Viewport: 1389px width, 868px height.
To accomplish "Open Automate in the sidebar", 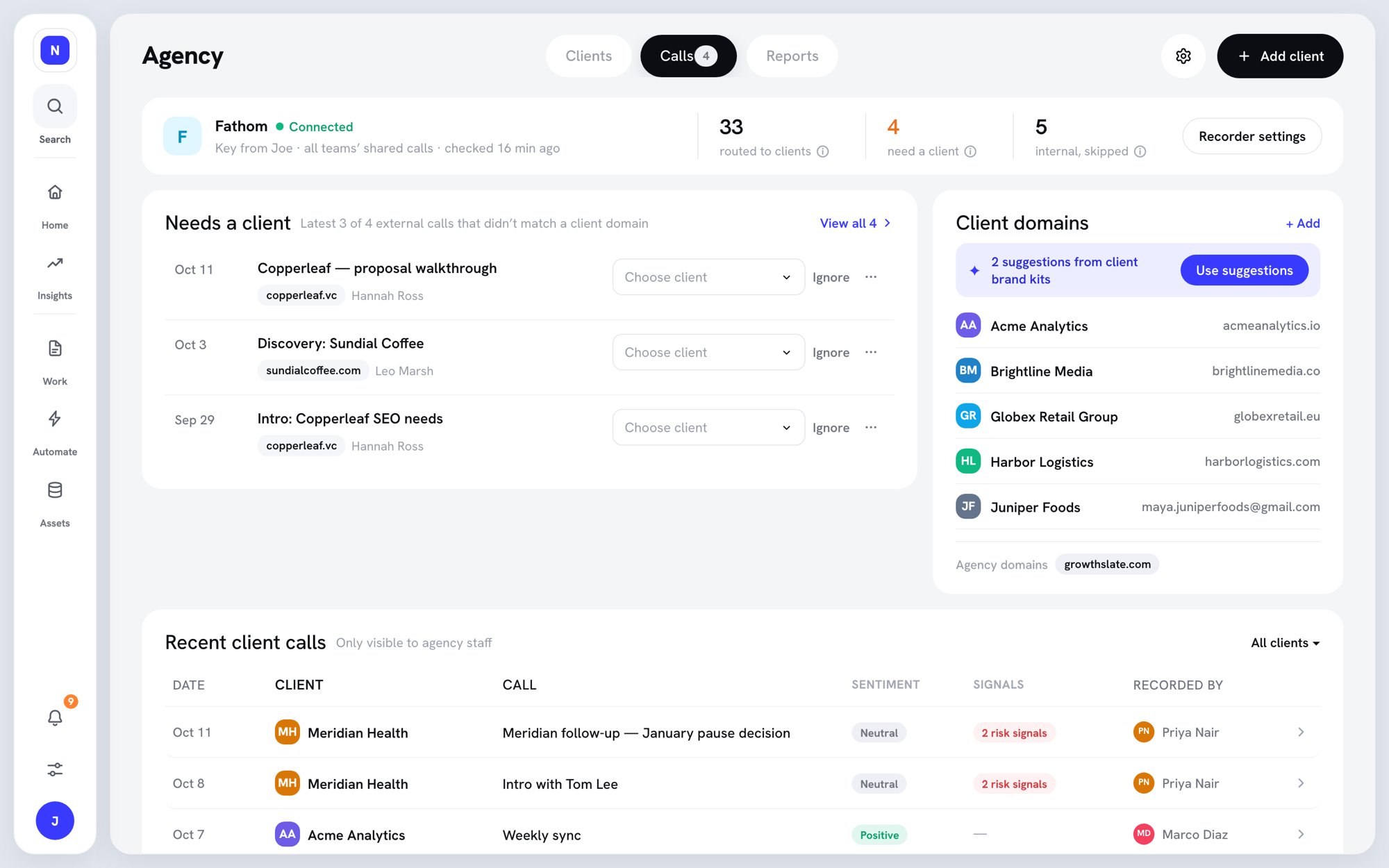I will click(55, 433).
